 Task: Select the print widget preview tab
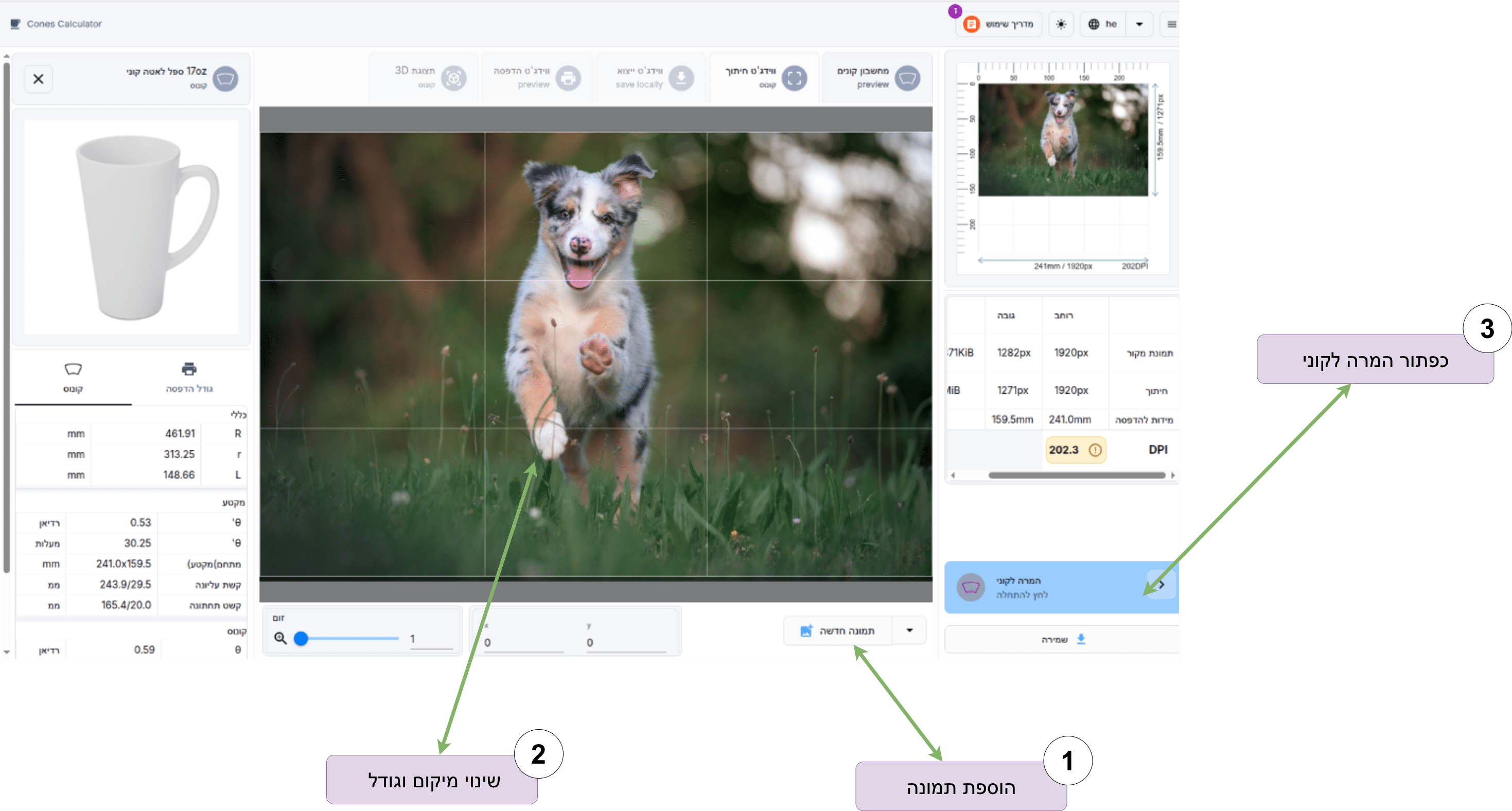pyautogui.click(x=537, y=78)
